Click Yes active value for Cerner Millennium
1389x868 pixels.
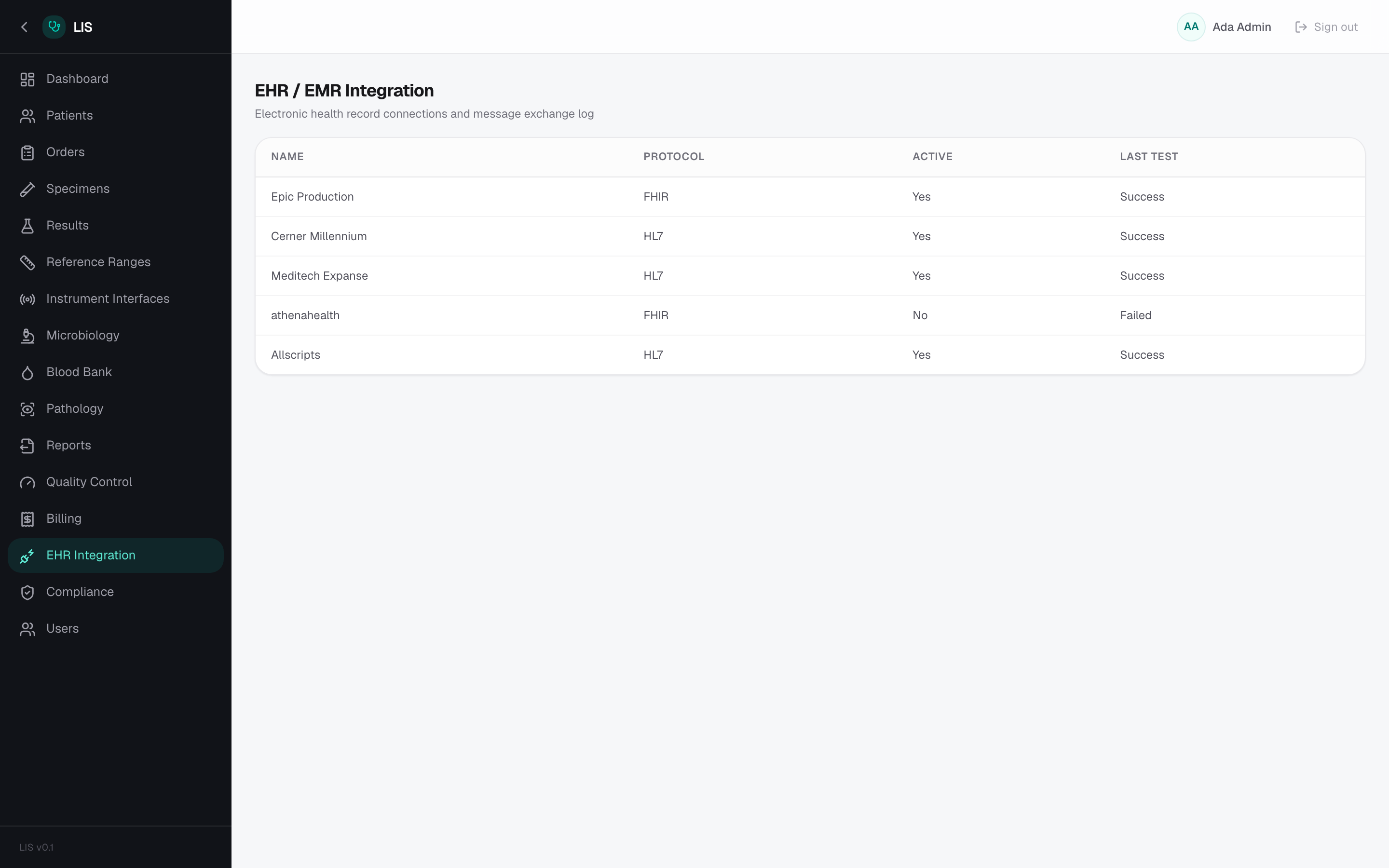[x=921, y=236]
